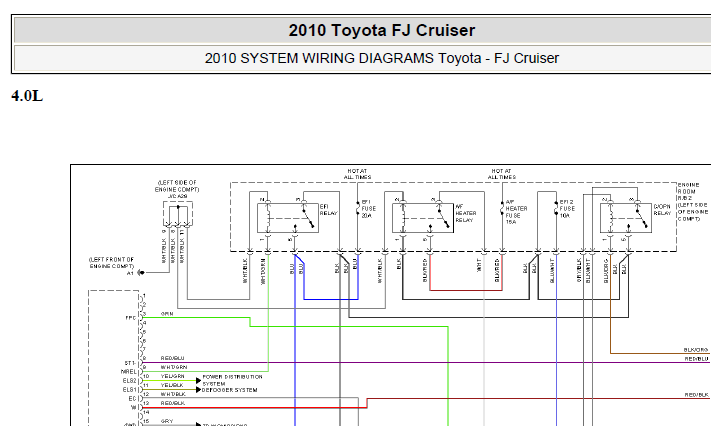Select "HOT AT ALL TIMES" above the EFI fuse
This screenshot has width=711, height=426.
357,174
